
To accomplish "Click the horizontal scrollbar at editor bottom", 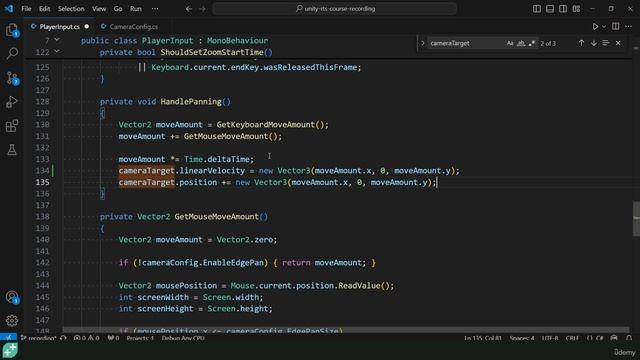I will tap(346, 329).
